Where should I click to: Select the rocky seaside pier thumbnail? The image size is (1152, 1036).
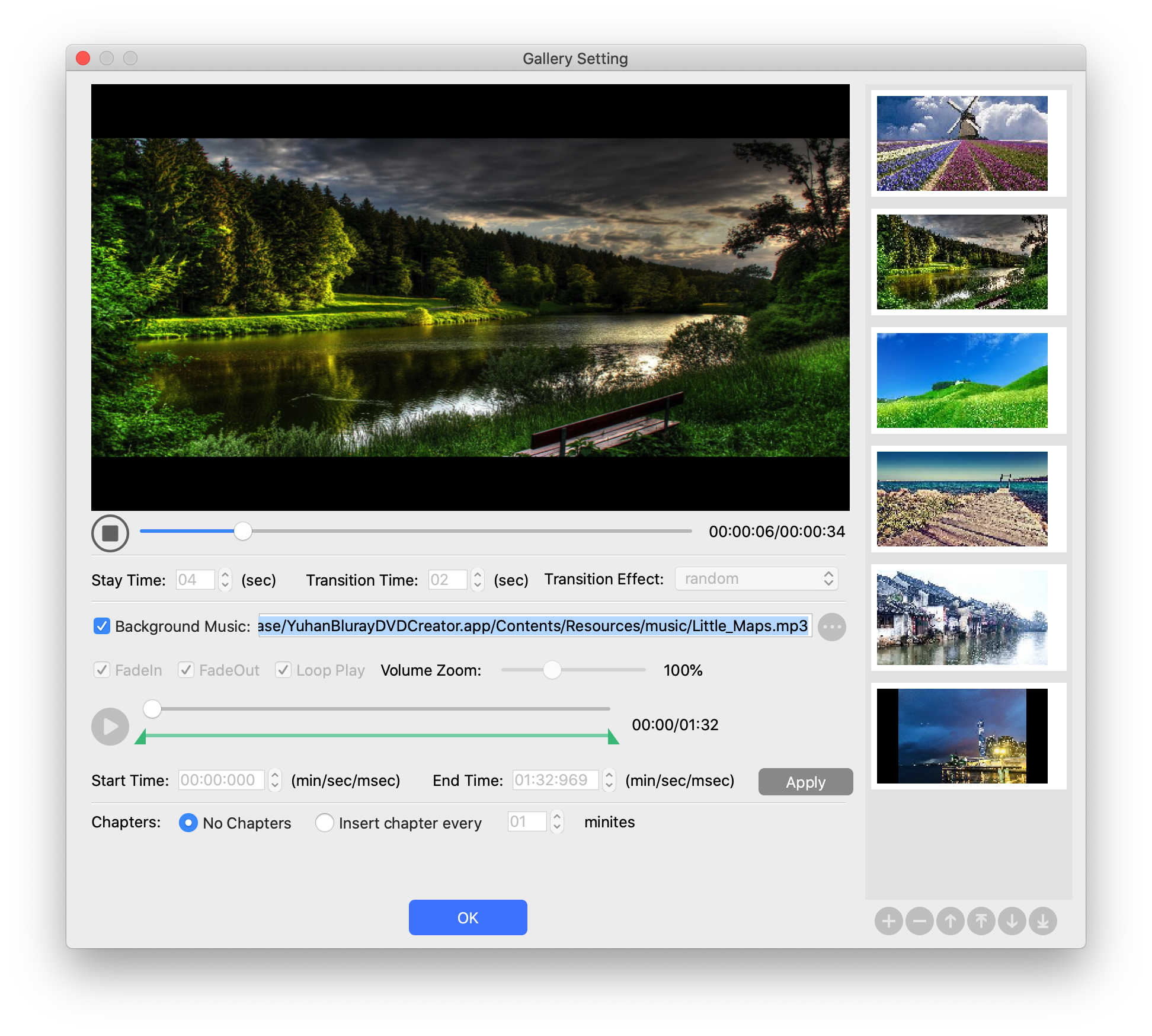(x=962, y=499)
